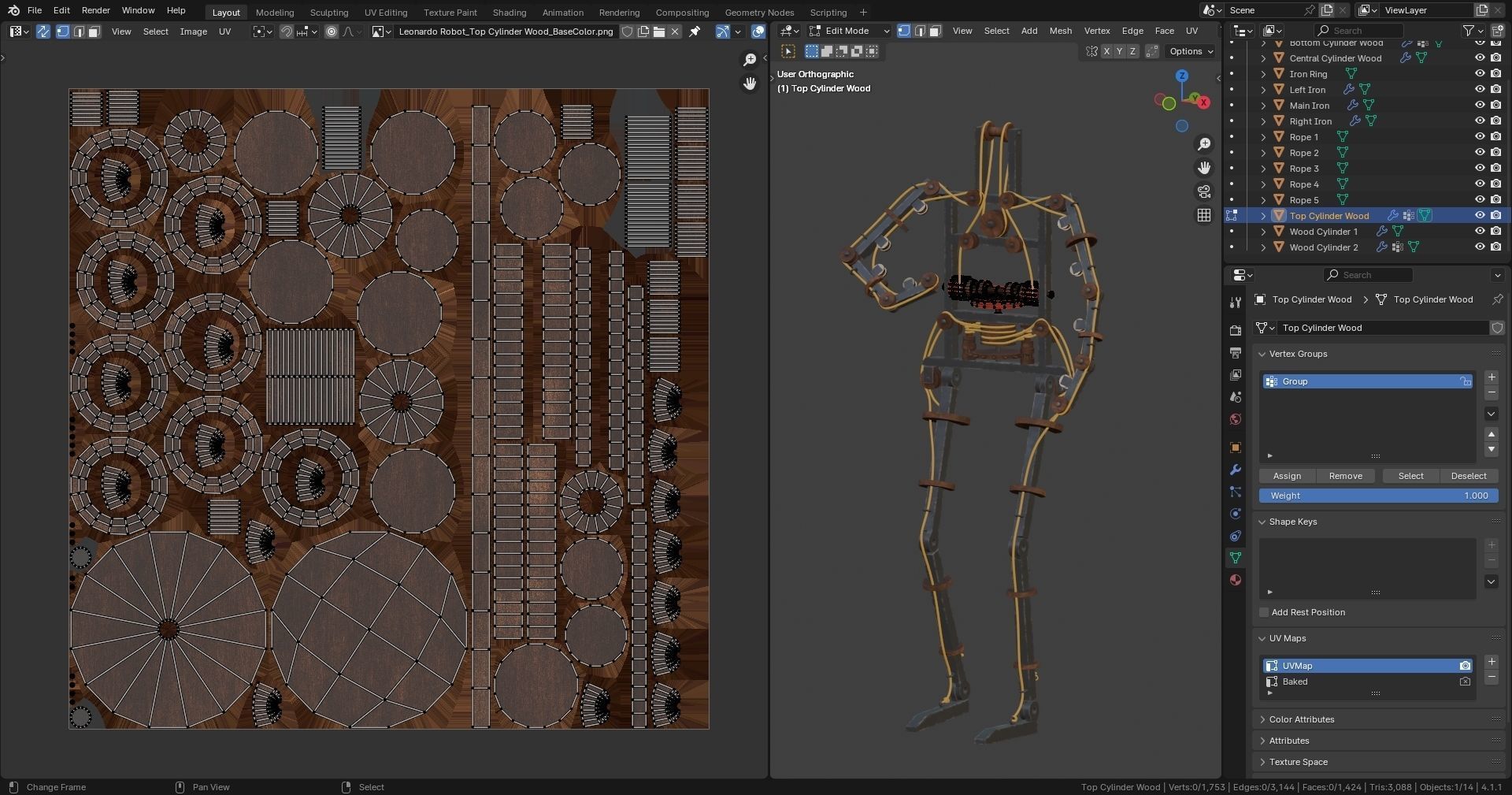
Task: Toggle Z mirror axis button
Action: [1132, 51]
